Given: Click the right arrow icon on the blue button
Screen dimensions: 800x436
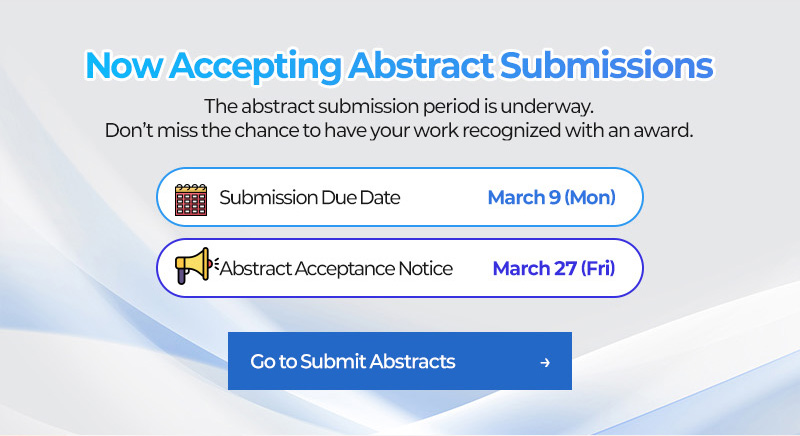Looking at the screenshot, I should coord(545,362).
